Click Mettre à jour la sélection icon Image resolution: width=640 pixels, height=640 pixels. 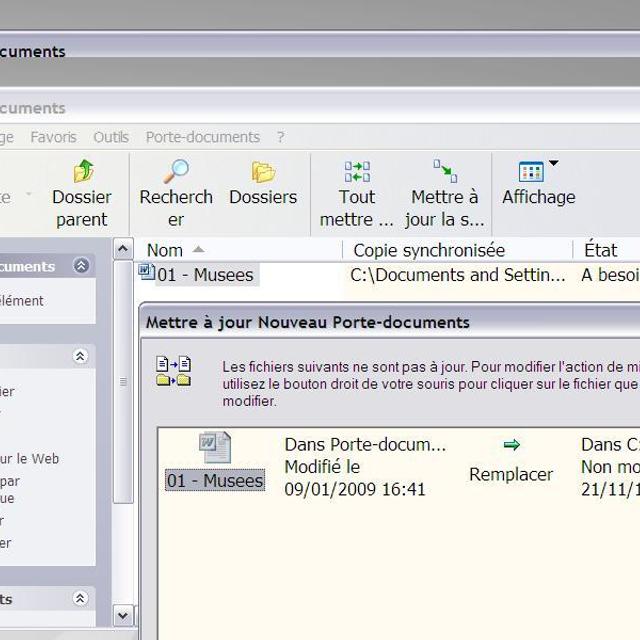(x=445, y=172)
